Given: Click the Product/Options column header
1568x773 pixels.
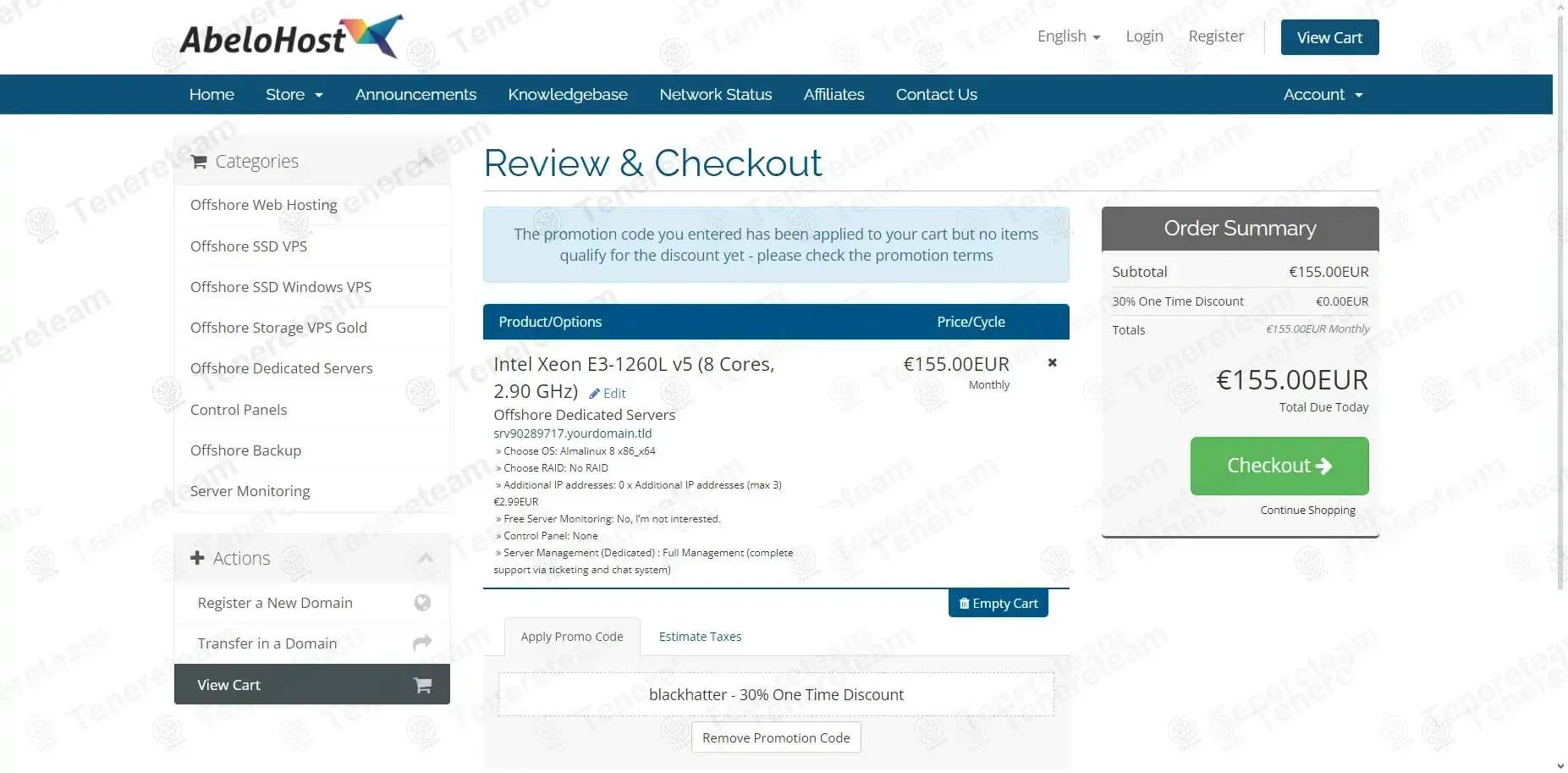Looking at the screenshot, I should click(550, 322).
